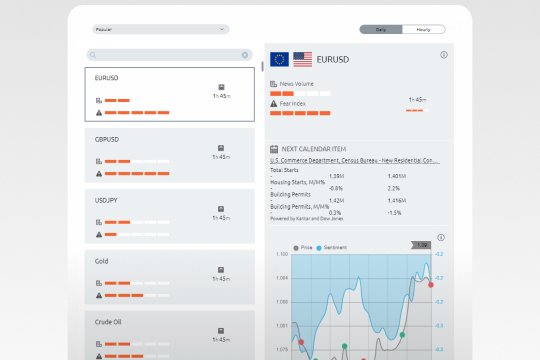Click the red event marker at chart's right edge
Image resolution: width=540 pixels, height=360 pixels.
point(431,285)
